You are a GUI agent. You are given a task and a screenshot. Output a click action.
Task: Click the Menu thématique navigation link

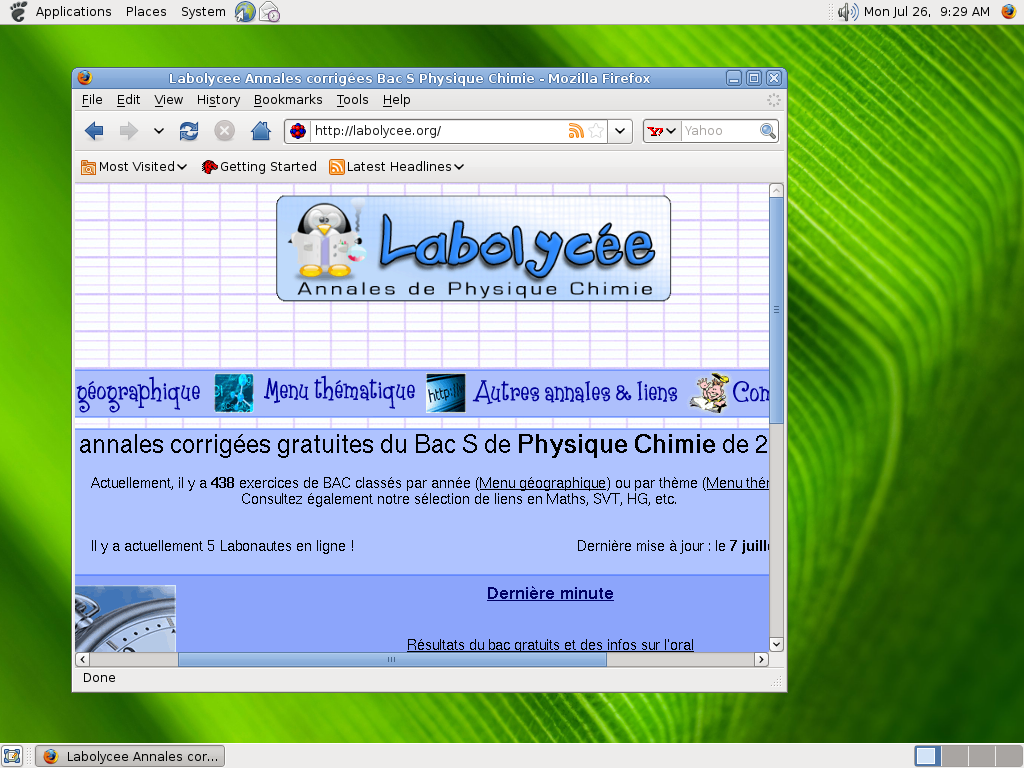339,392
